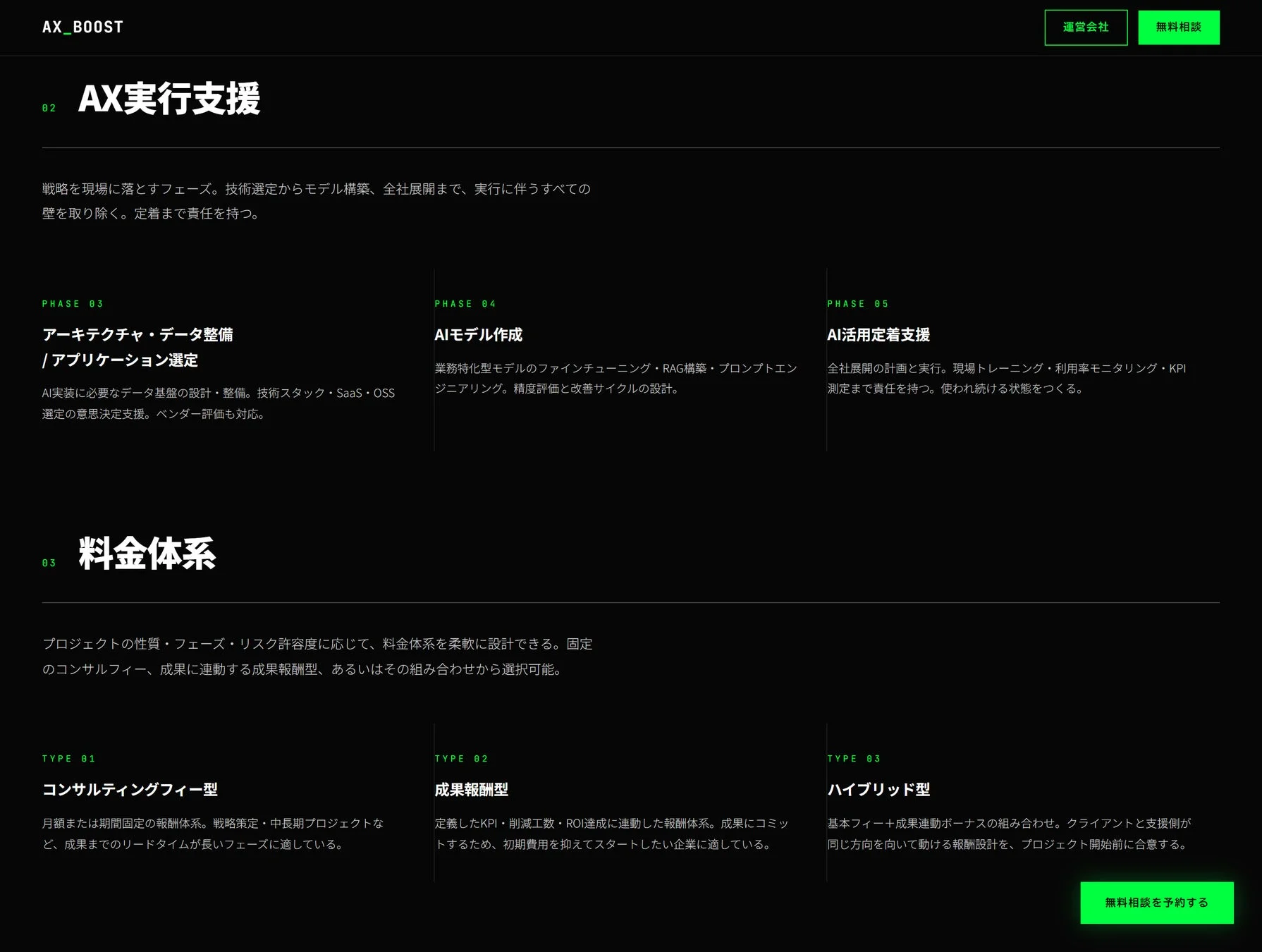This screenshot has height=952, width=1262.
Task: Click the AI活用定着支援 heading
Action: pos(878,335)
